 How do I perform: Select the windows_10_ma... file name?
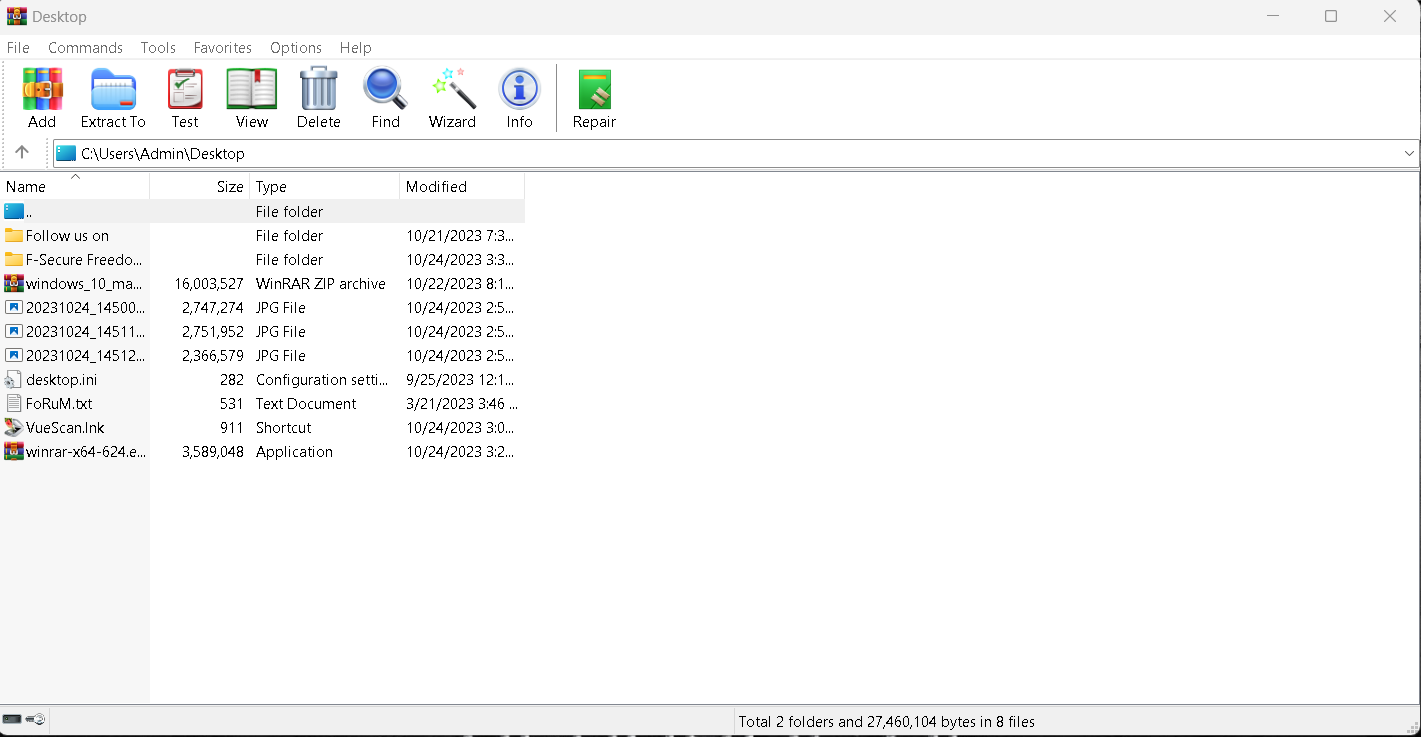(84, 284)
